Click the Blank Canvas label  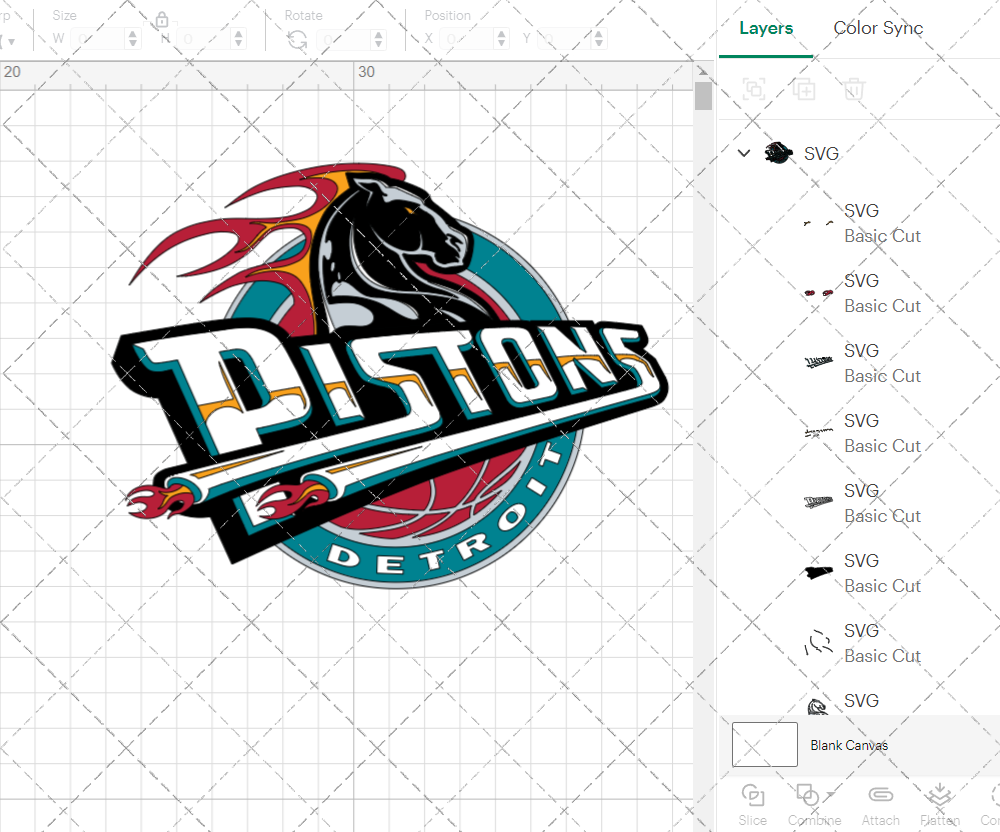pos(849,745)
